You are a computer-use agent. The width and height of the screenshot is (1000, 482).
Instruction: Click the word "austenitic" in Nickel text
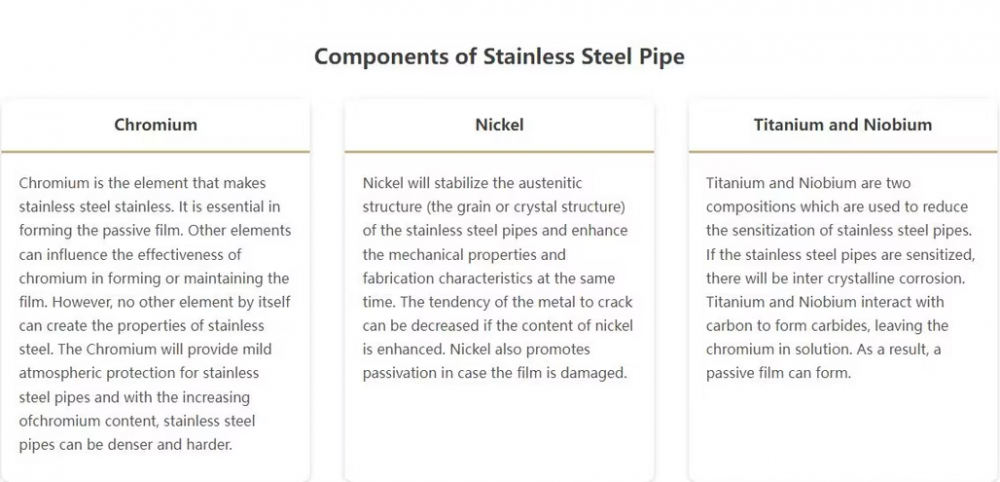547,183
